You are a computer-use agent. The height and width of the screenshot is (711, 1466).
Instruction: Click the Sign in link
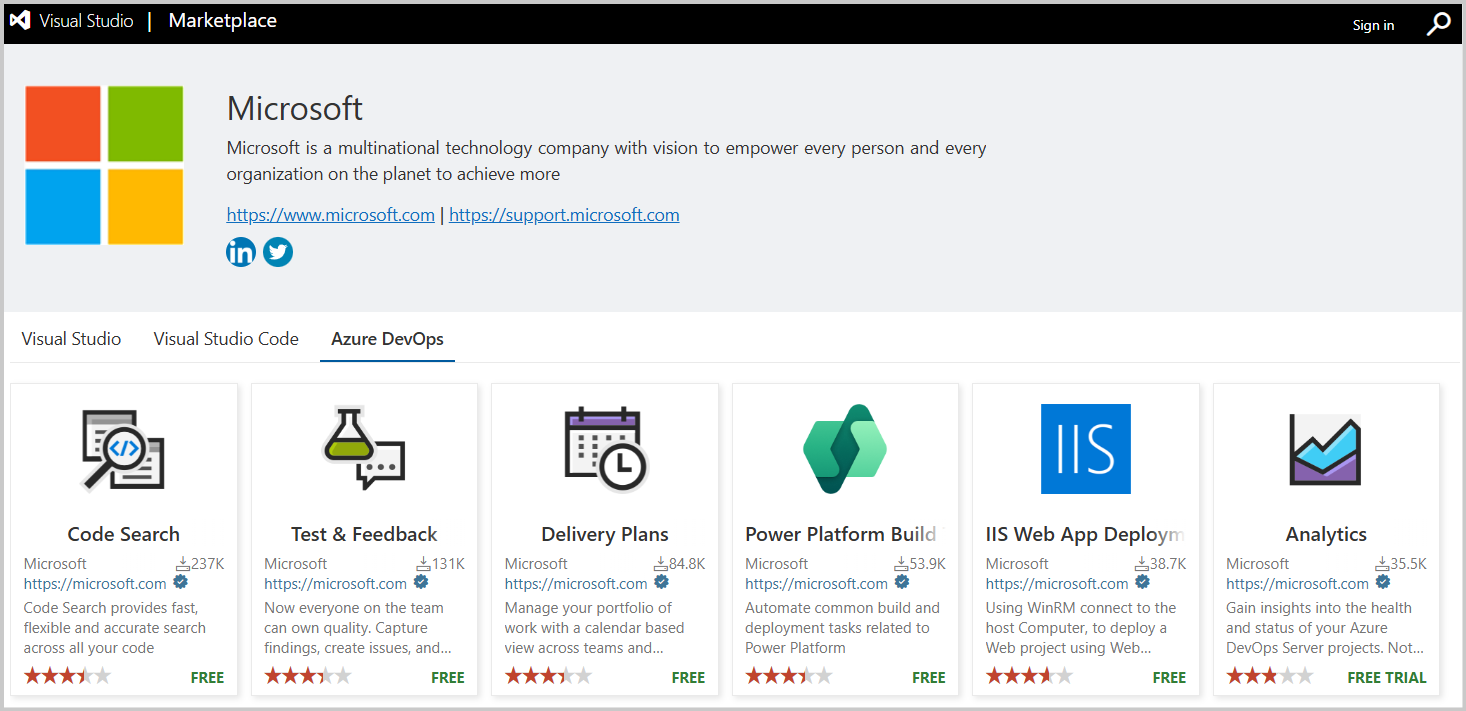(x=1373, y=25)
